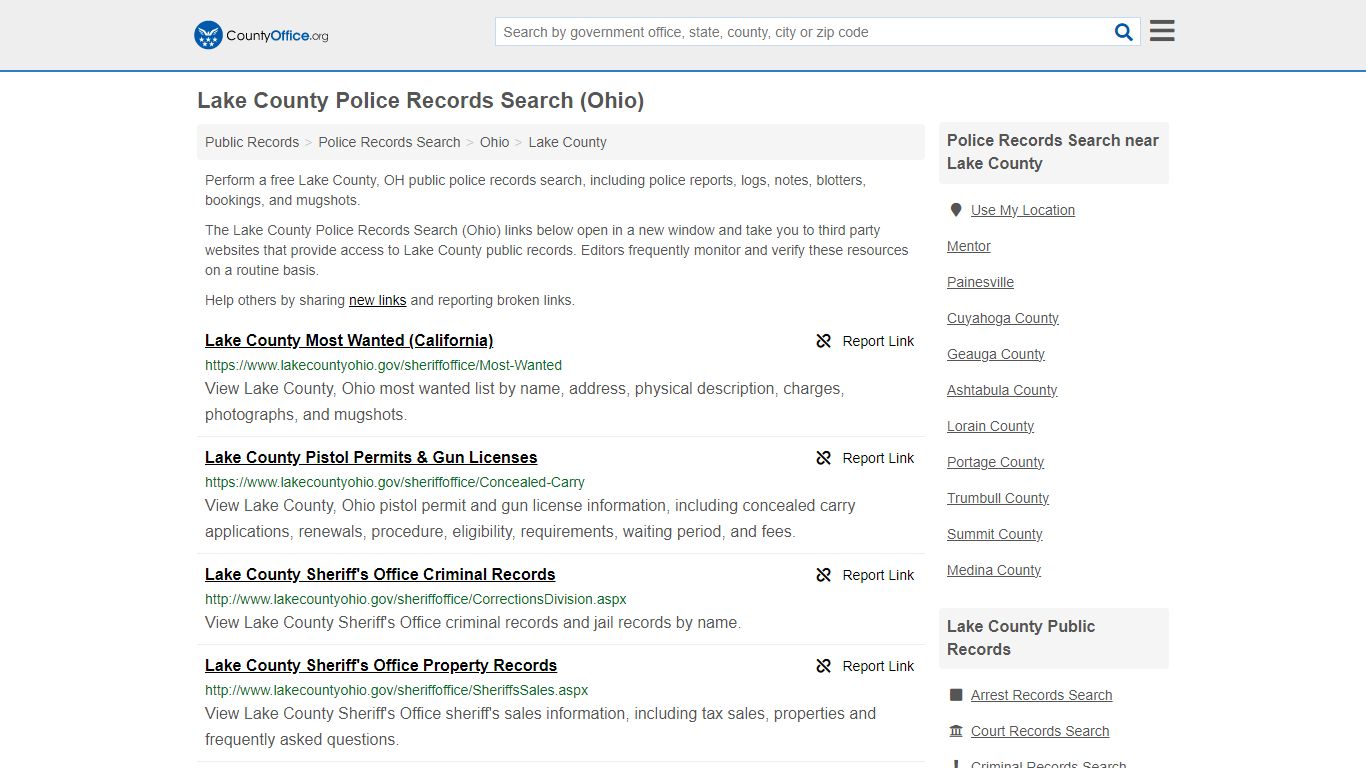
Task: Go to Ohio breadcrumb
Action: click(494, 142)
